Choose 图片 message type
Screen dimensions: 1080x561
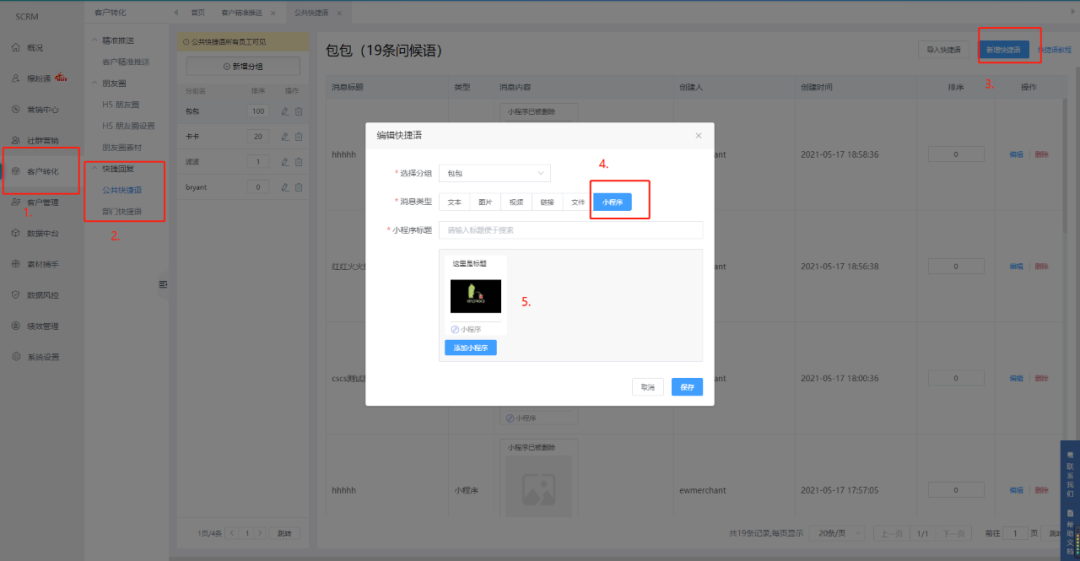(x=485, y=201)
